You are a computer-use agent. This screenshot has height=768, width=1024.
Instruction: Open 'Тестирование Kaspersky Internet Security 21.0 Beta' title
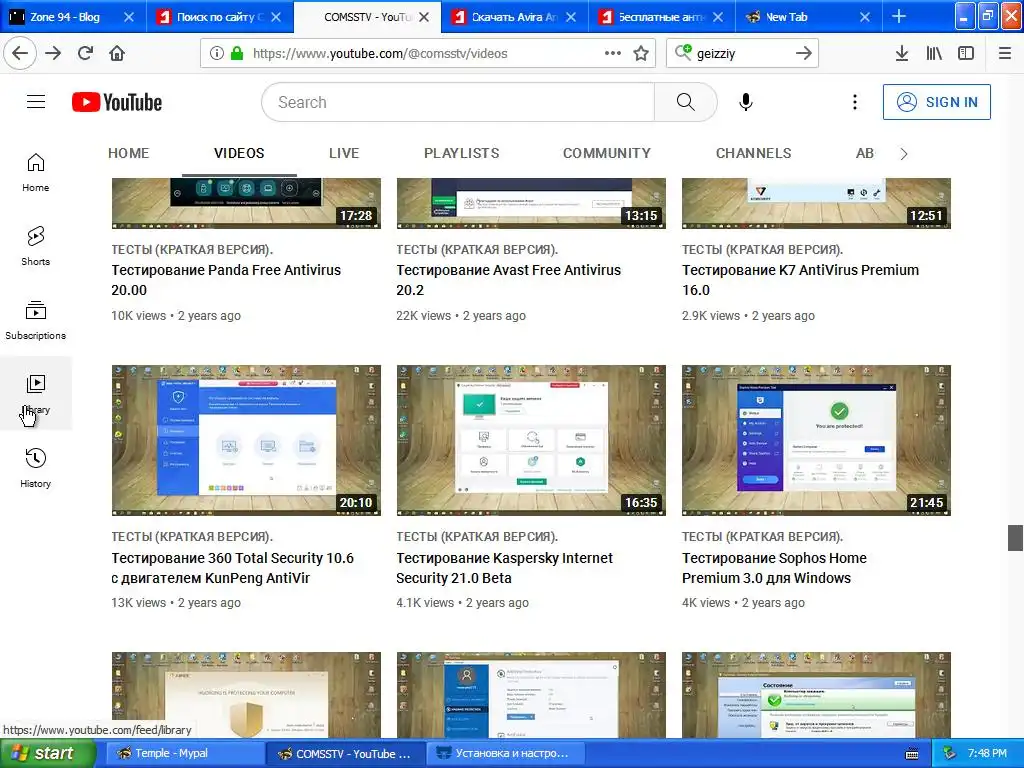tap(504, 568)
